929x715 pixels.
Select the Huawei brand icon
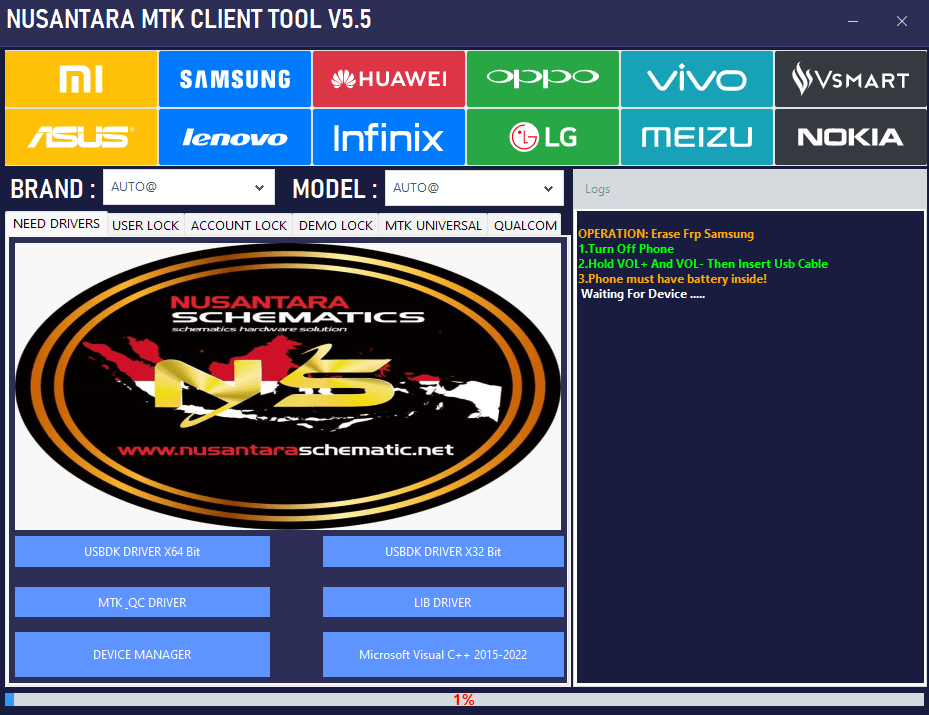388,79
